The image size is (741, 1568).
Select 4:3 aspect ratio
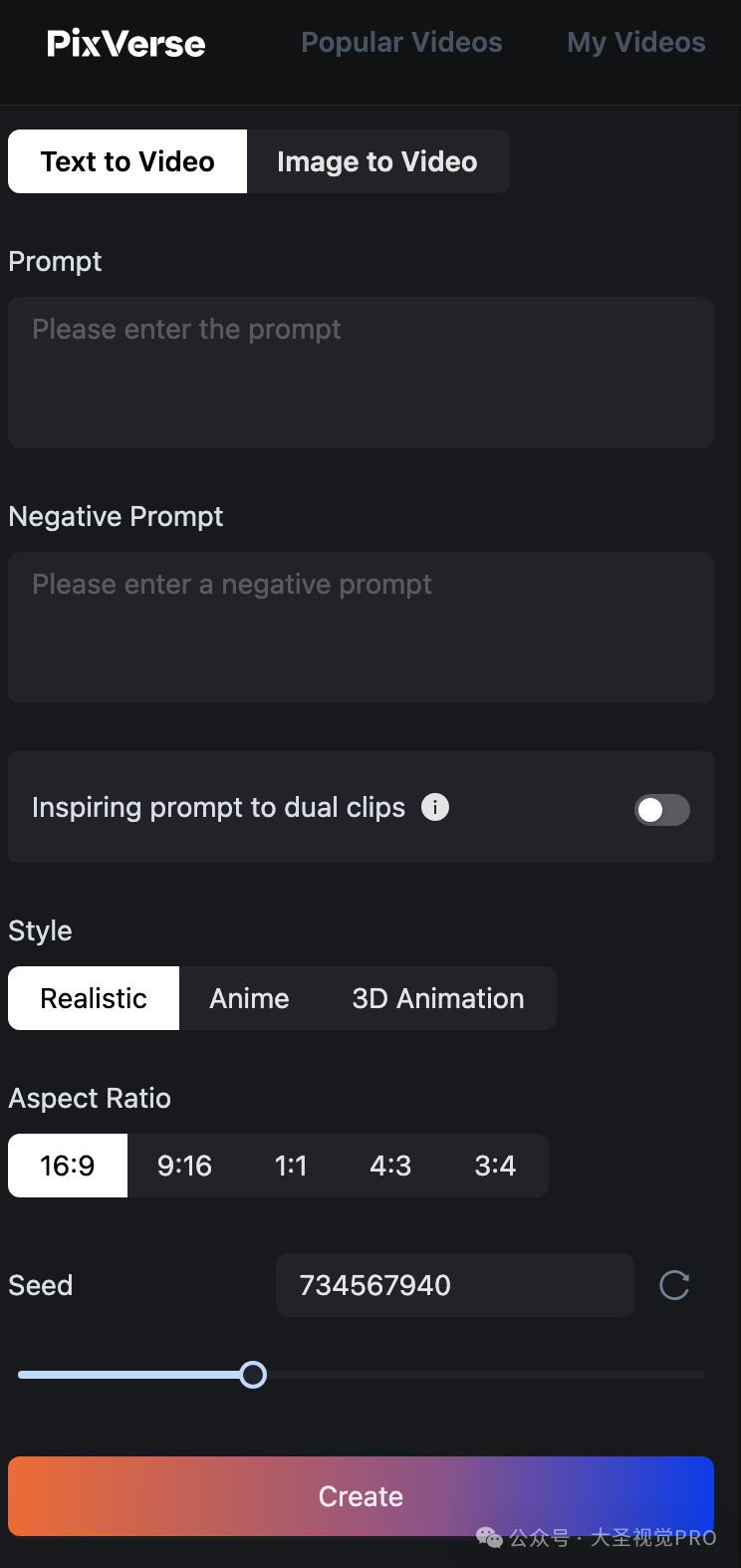(x=390, y=1166)
